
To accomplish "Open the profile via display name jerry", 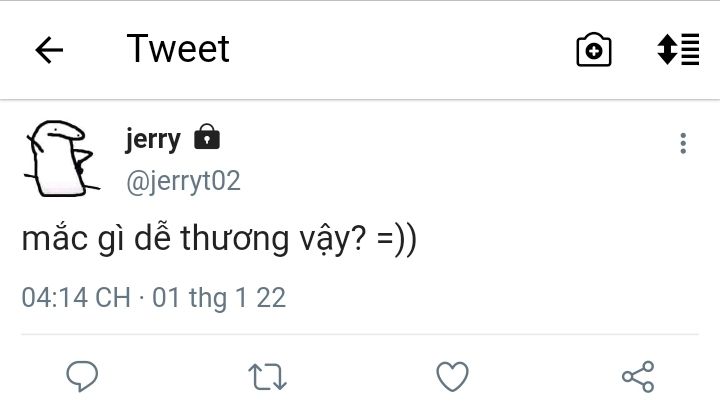I will click(152, 139).
